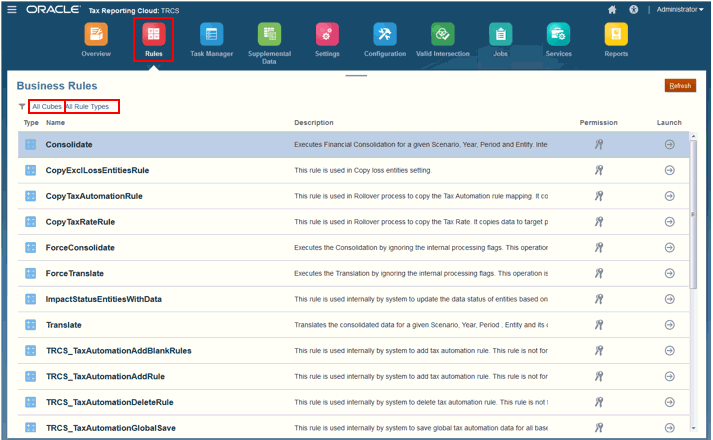Click the scrollbar down arrow

coord(693,428)
